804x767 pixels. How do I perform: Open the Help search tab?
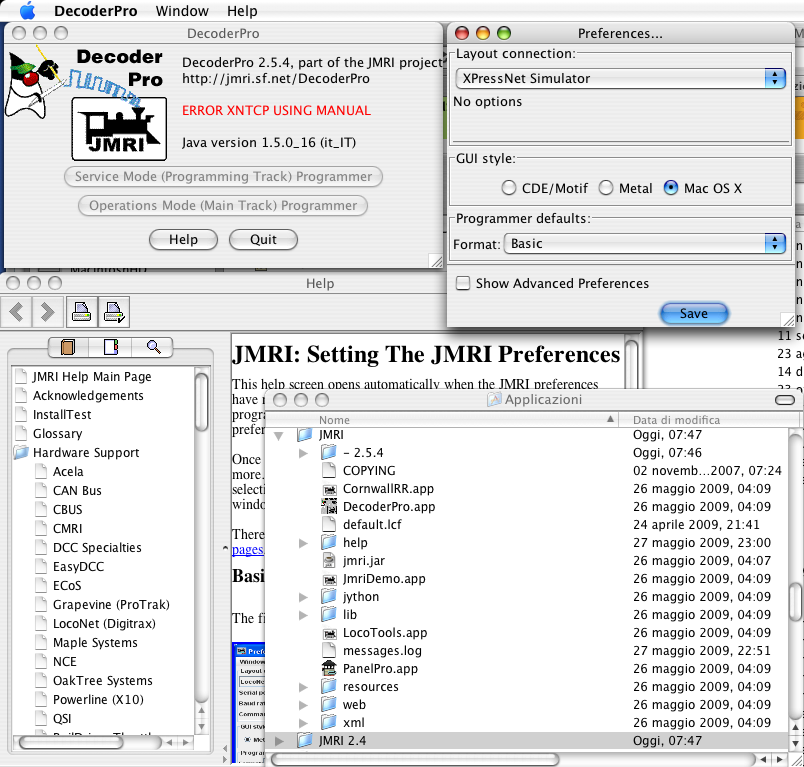pyautogui.click(x=153, y=347)
